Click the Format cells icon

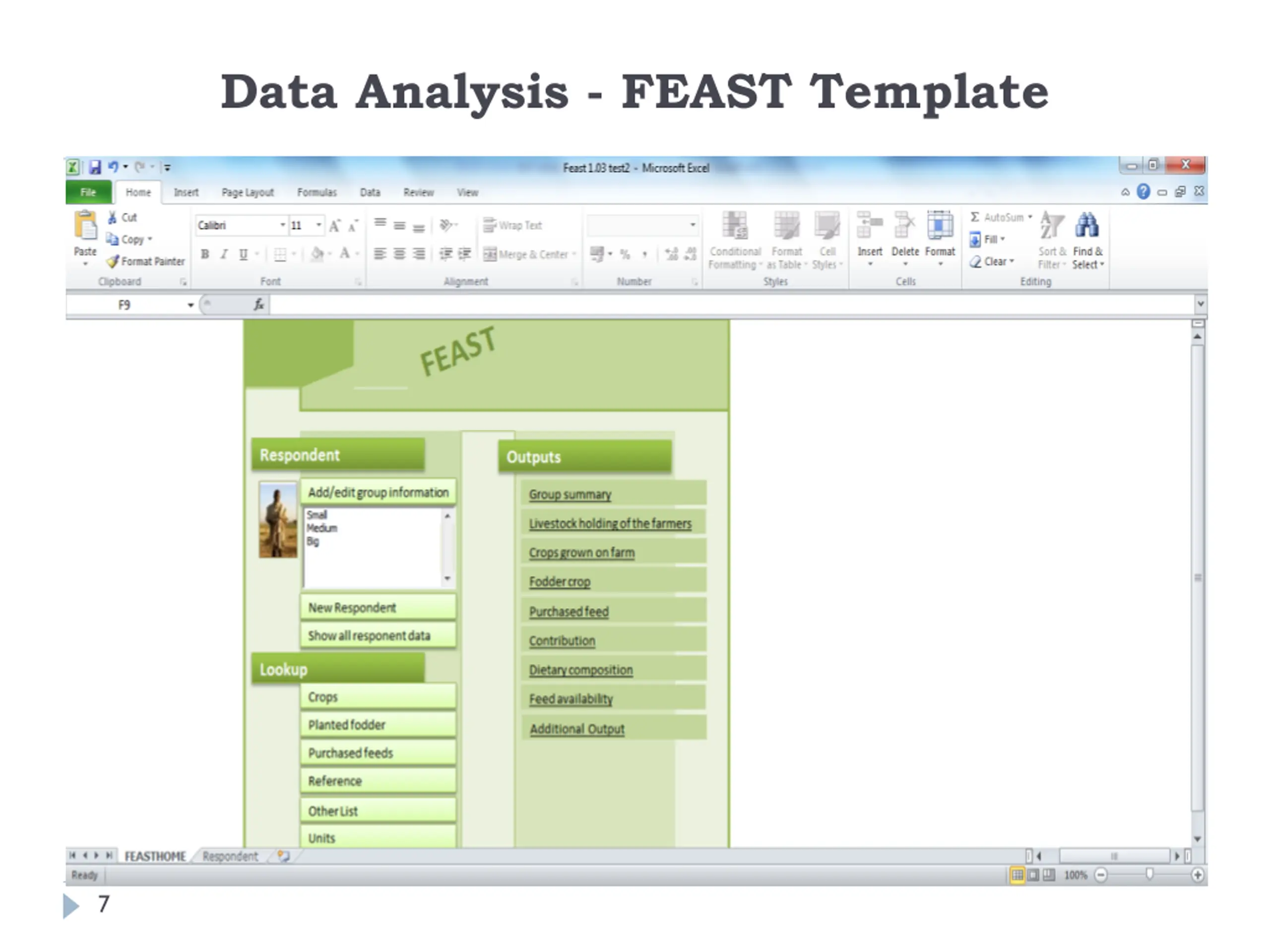click(940, 225)
